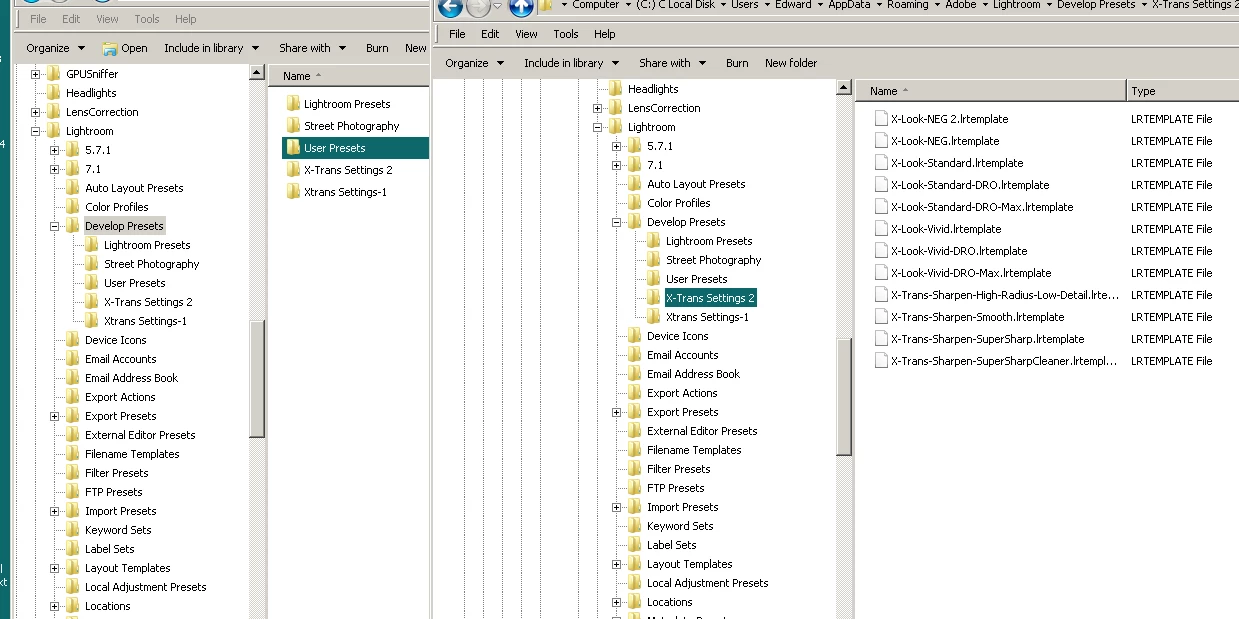Select the X-Look-Vivid.lrtemplate file icon
The height and width of the screenshot is (619, 1239).
click(x=881, y=229)
